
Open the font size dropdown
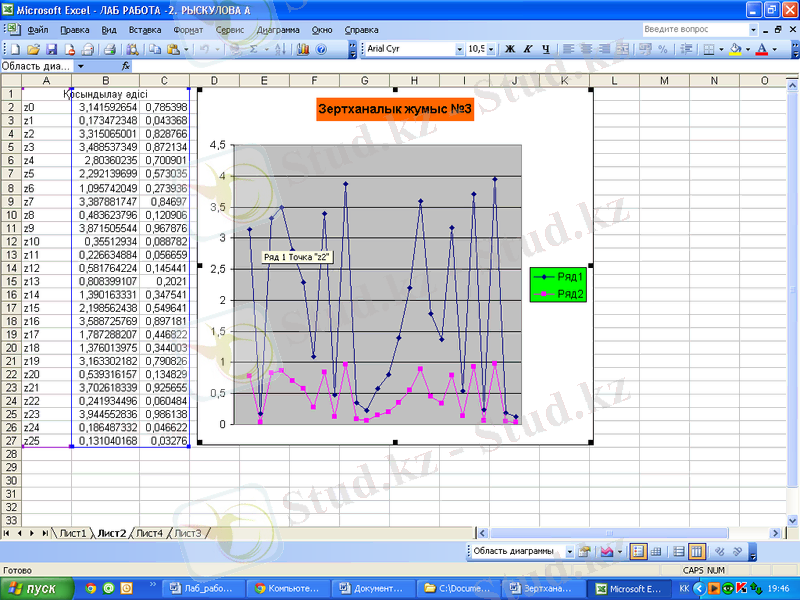click(492, 48)
